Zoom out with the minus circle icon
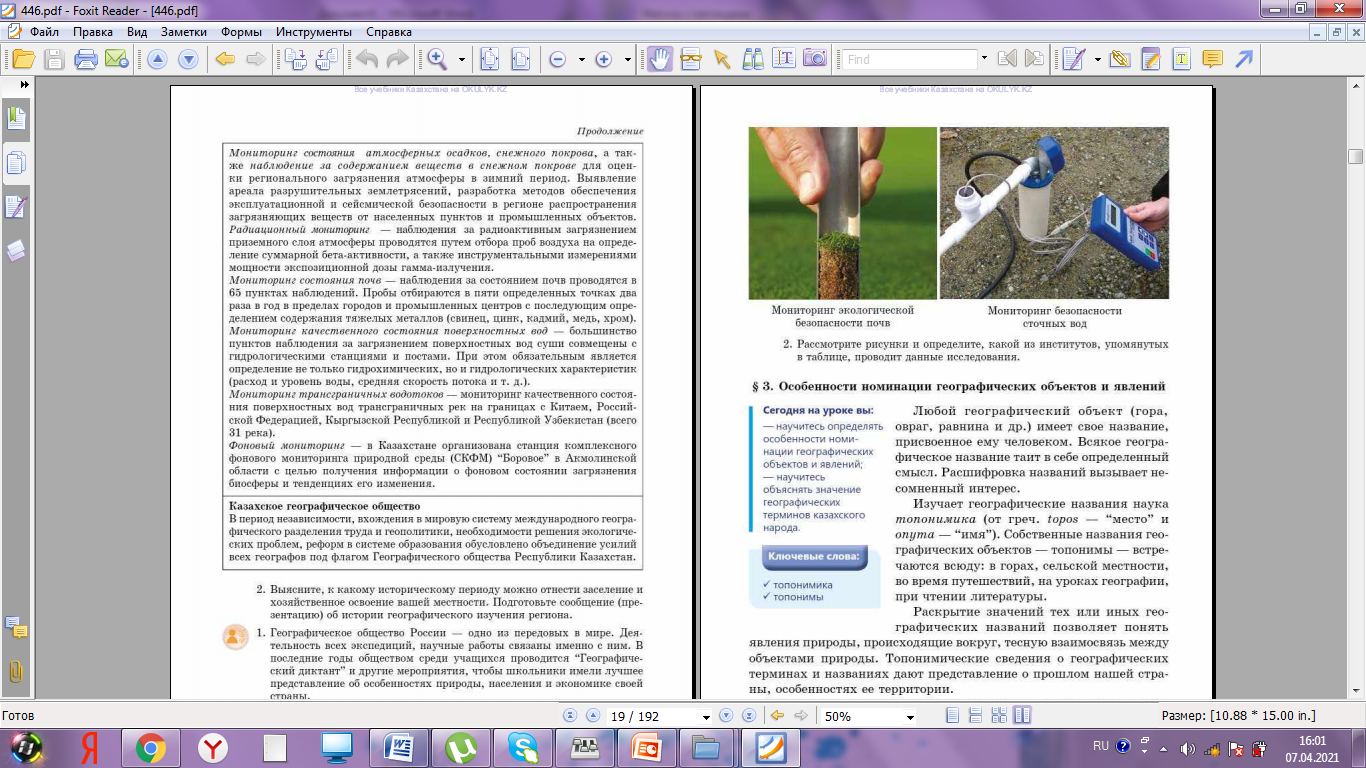Image resolution: width=1366 pixels, height=768 pixels. [x=557, y=60]
